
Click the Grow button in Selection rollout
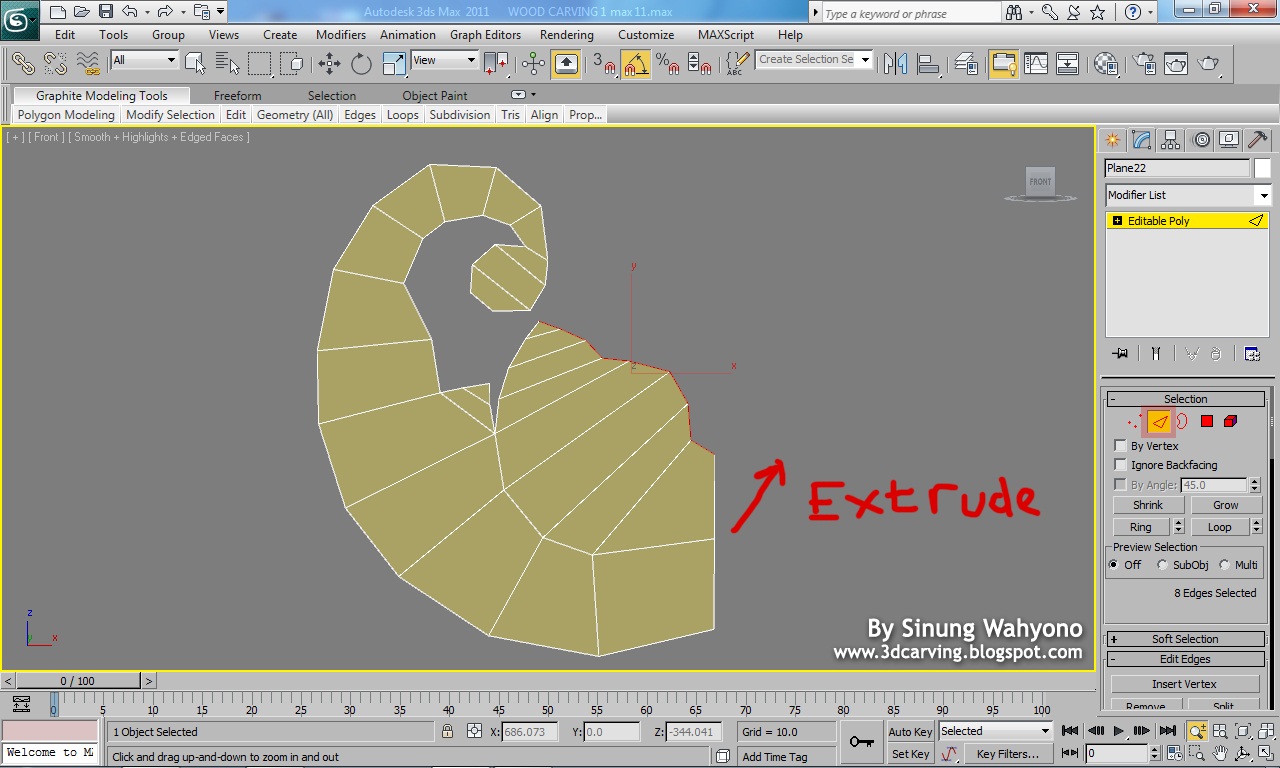pos(1226,505)
